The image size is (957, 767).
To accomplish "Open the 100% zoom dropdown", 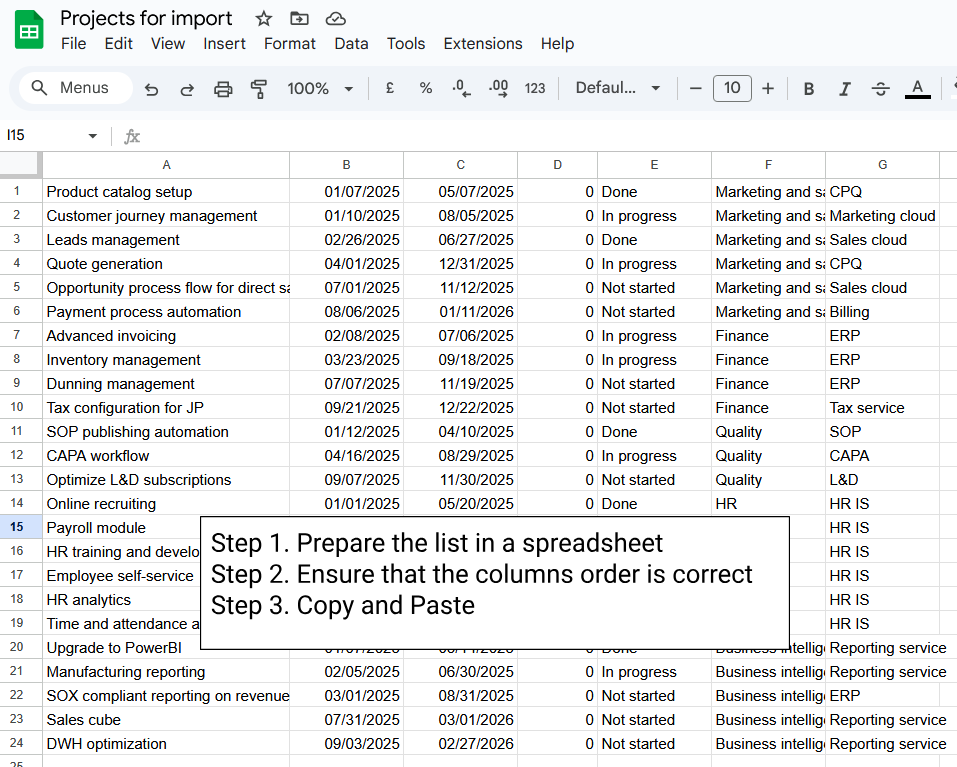I will click(320, 88).
